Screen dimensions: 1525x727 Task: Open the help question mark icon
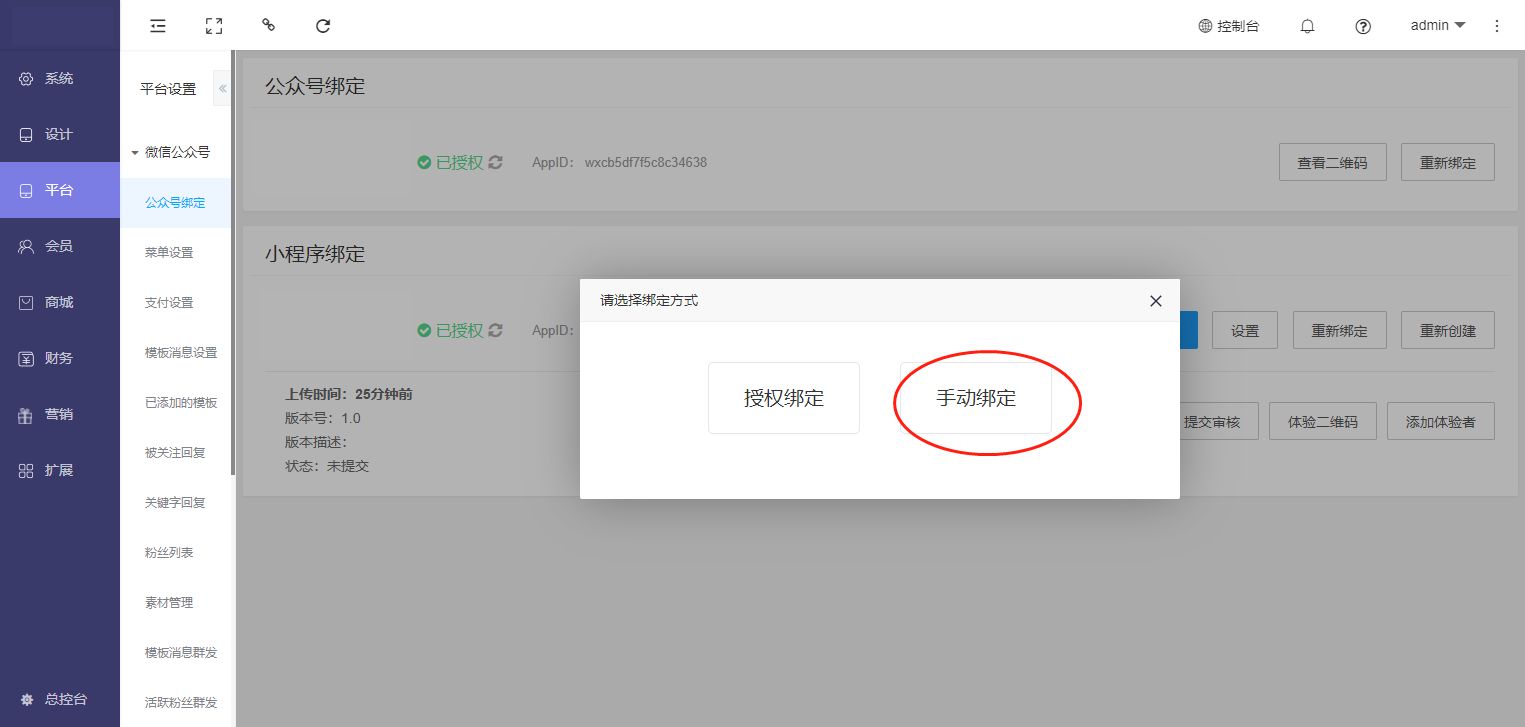[1362, 27]
